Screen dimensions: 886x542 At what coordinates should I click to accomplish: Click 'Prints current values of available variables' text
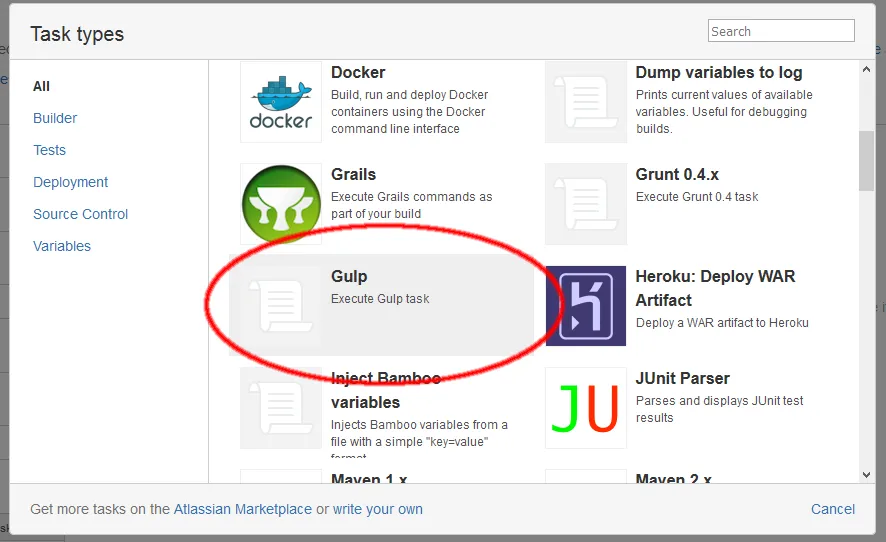(724, 112)
